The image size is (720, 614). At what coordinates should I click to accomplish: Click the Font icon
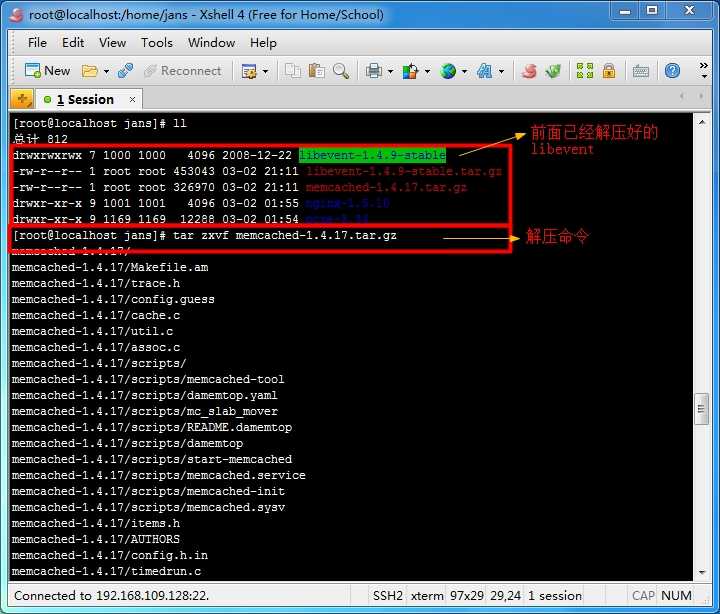(x=484, y=71)
